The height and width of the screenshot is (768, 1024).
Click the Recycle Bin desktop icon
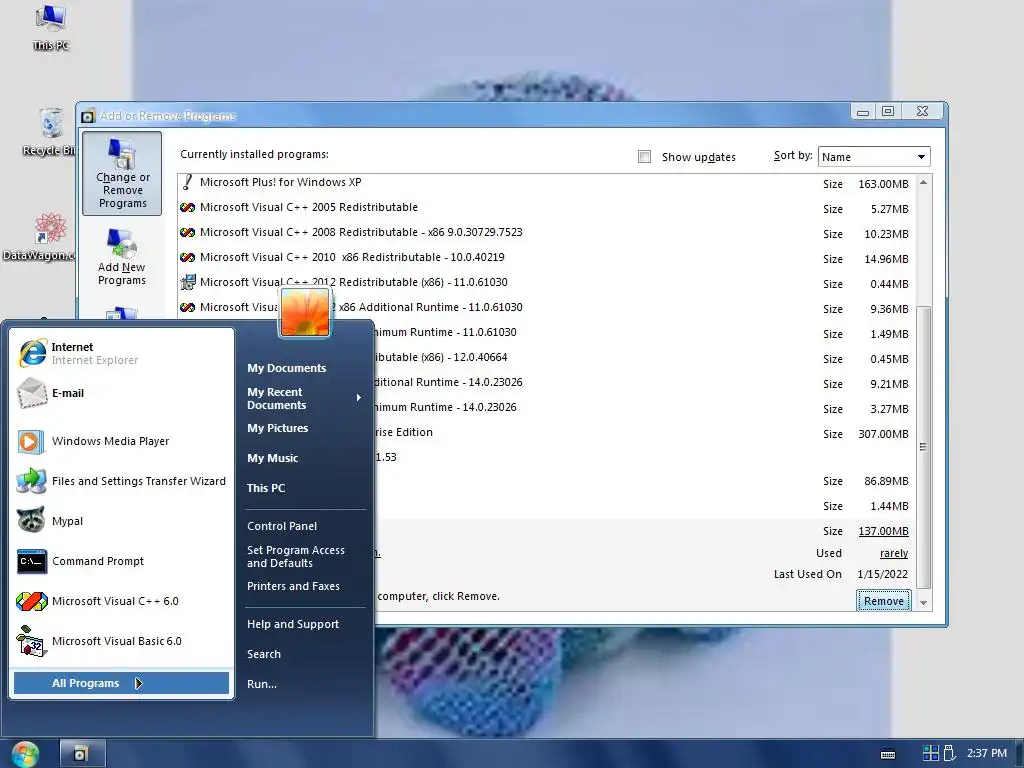pos(49,133)
